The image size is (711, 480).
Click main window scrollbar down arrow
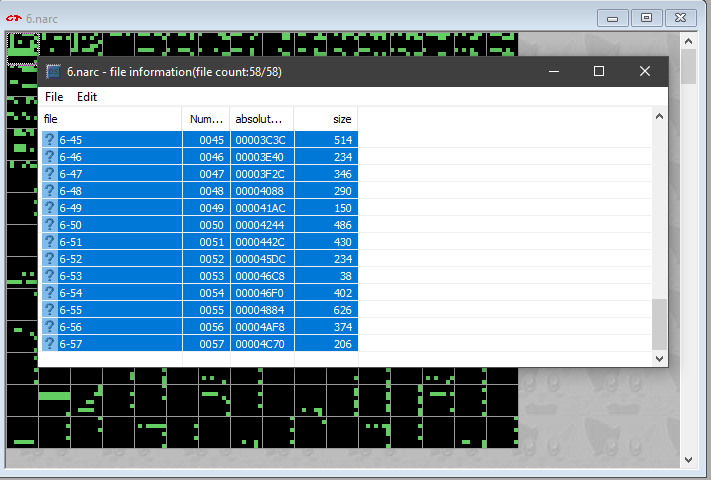pyautogui.click(x=688, y=459)
